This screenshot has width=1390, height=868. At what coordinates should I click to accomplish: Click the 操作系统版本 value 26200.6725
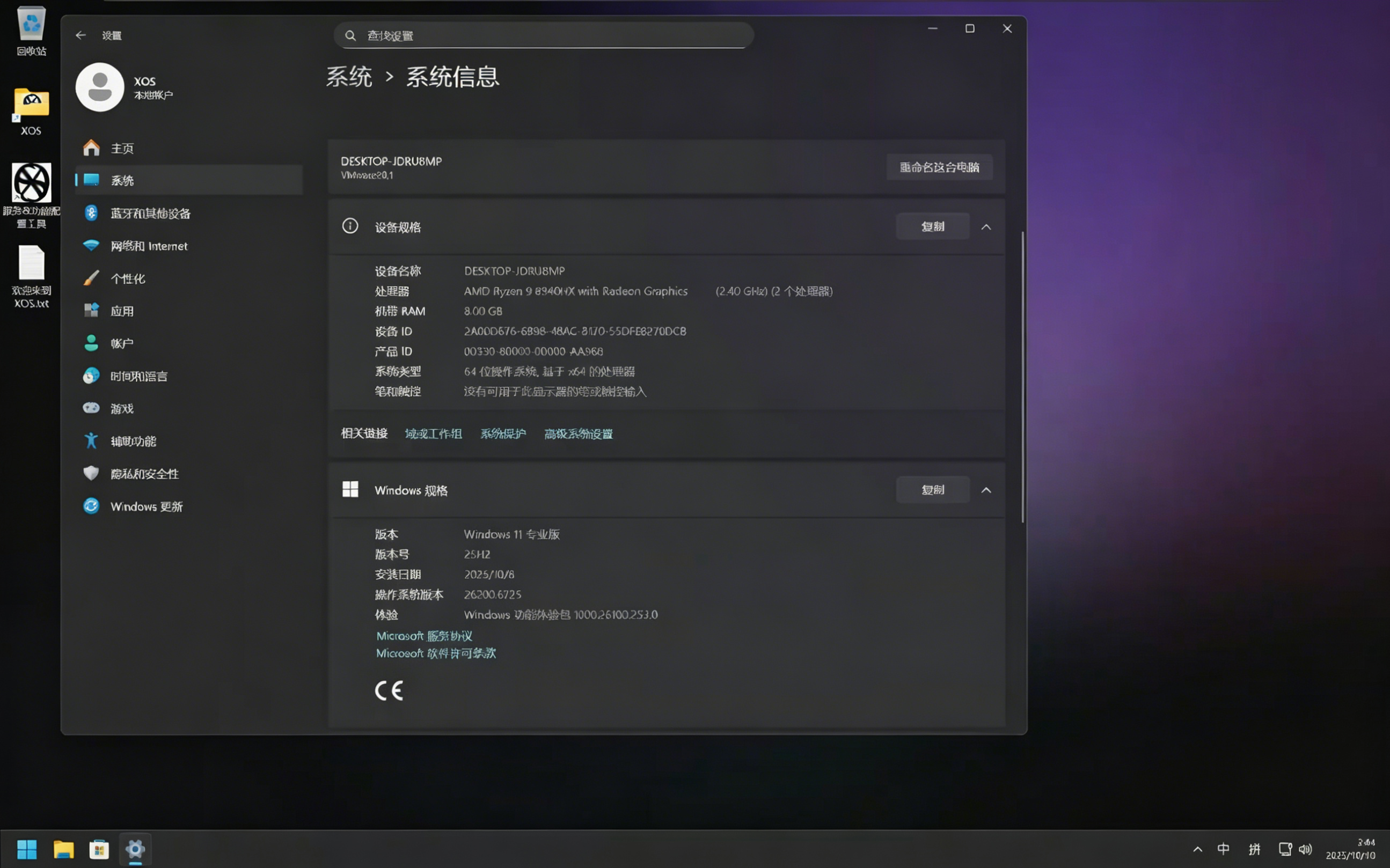[x=493, y=595]
